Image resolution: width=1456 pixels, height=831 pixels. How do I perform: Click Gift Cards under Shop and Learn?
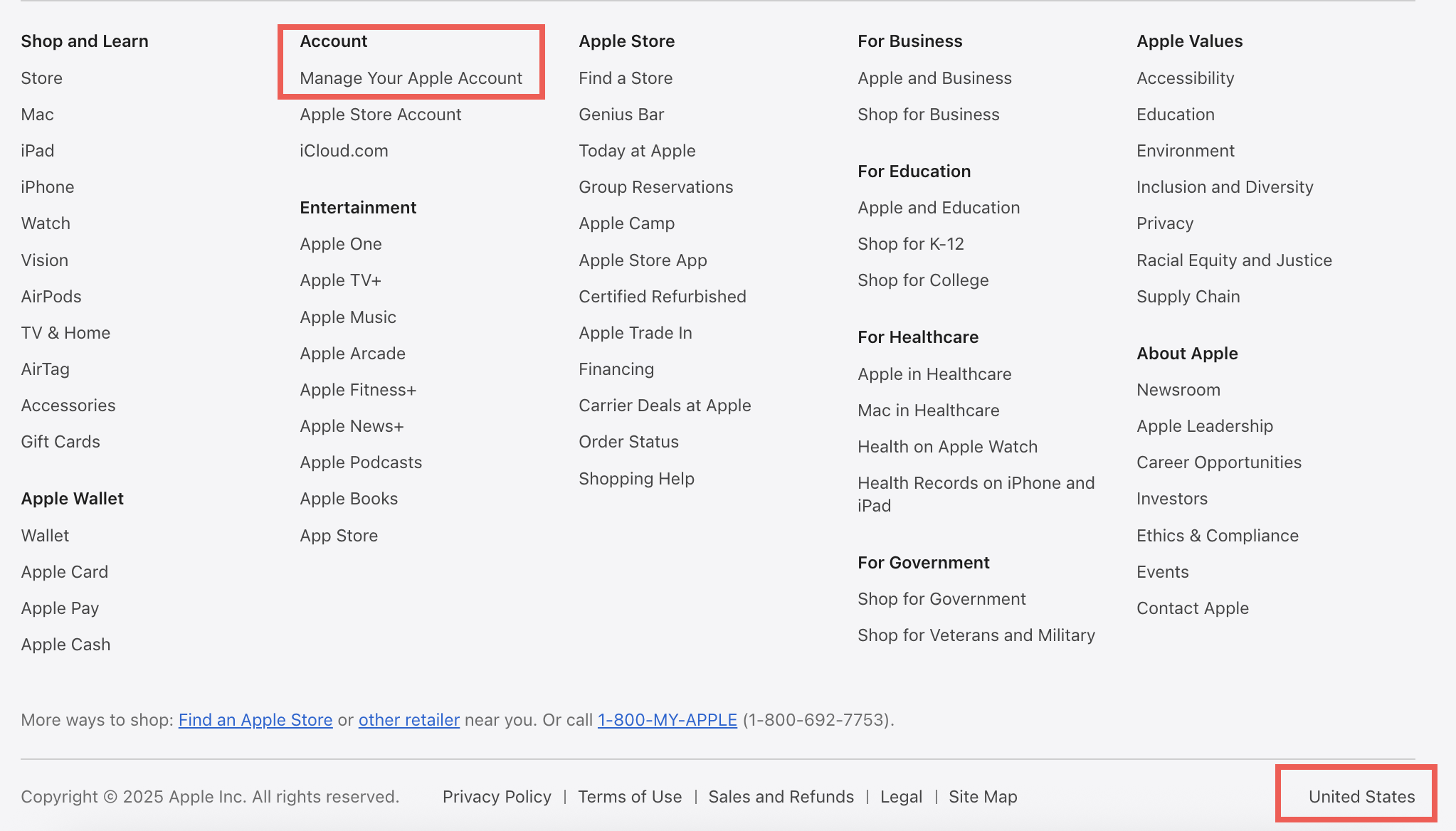point(60,442)
